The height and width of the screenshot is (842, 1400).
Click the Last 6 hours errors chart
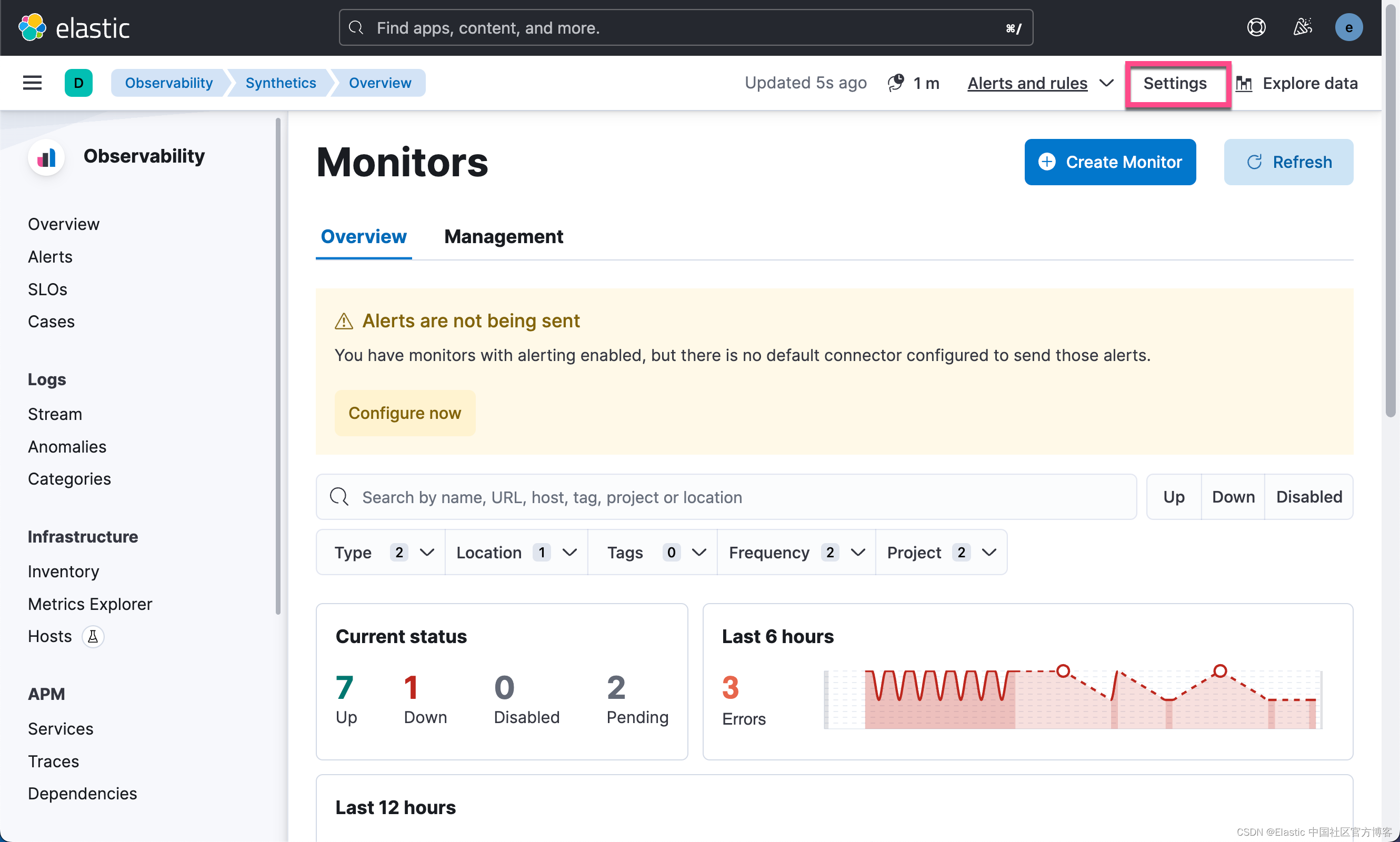click(1073, 698)
